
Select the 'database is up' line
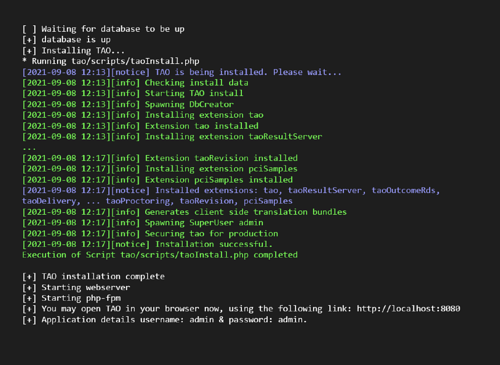(66, 40)
